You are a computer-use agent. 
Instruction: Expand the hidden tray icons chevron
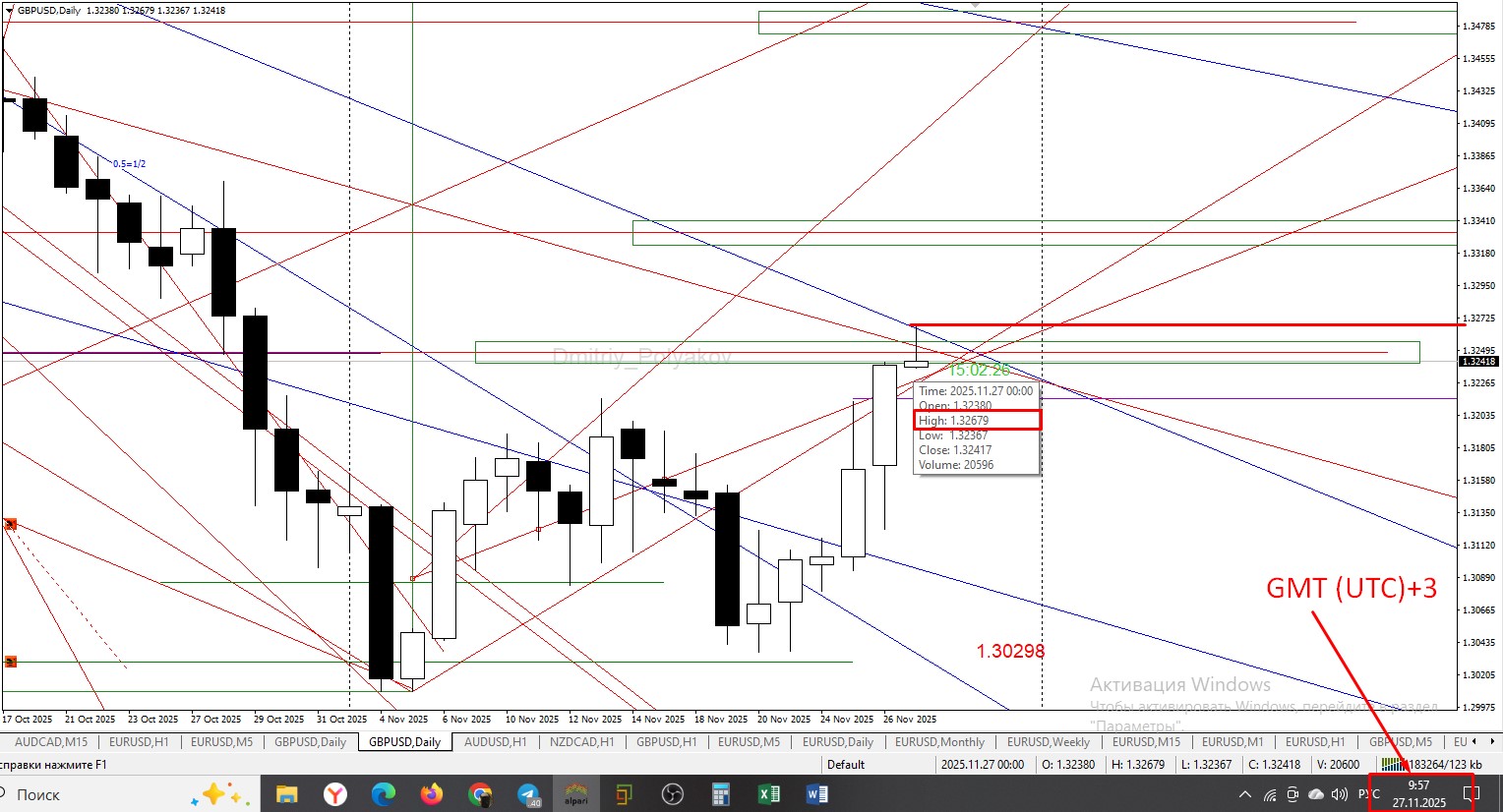[1245, 794]
